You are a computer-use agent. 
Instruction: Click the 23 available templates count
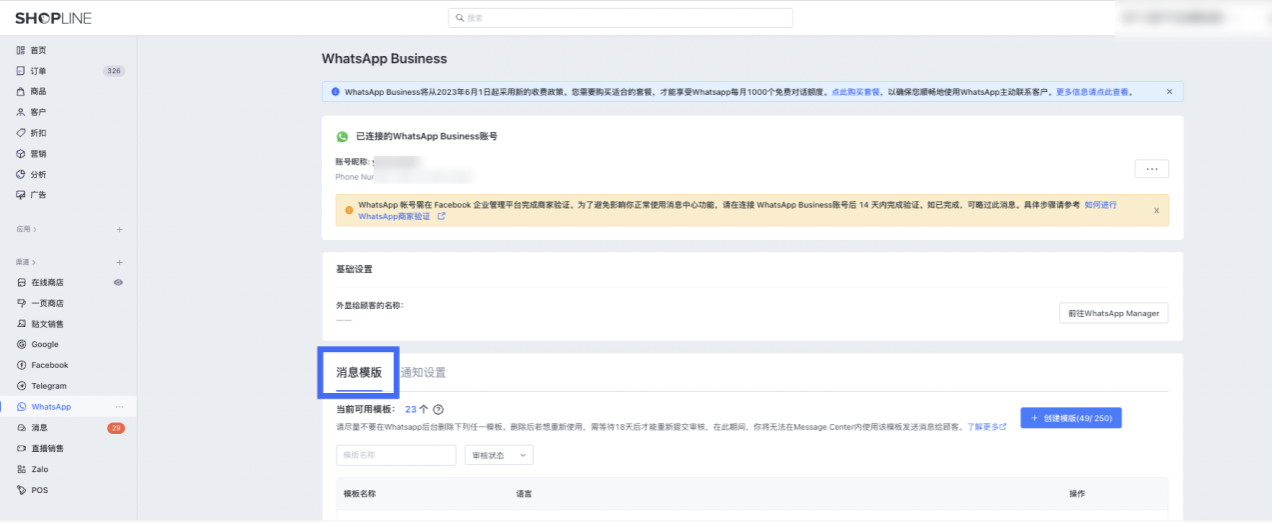(x=410, y=409)
